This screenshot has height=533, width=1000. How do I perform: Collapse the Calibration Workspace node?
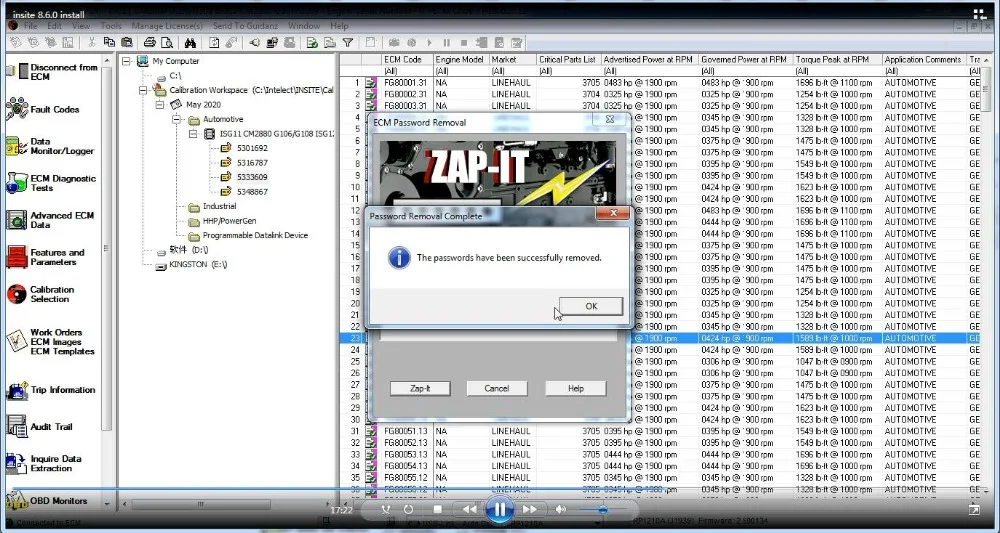pyautogui.click(x=143, y=91)
